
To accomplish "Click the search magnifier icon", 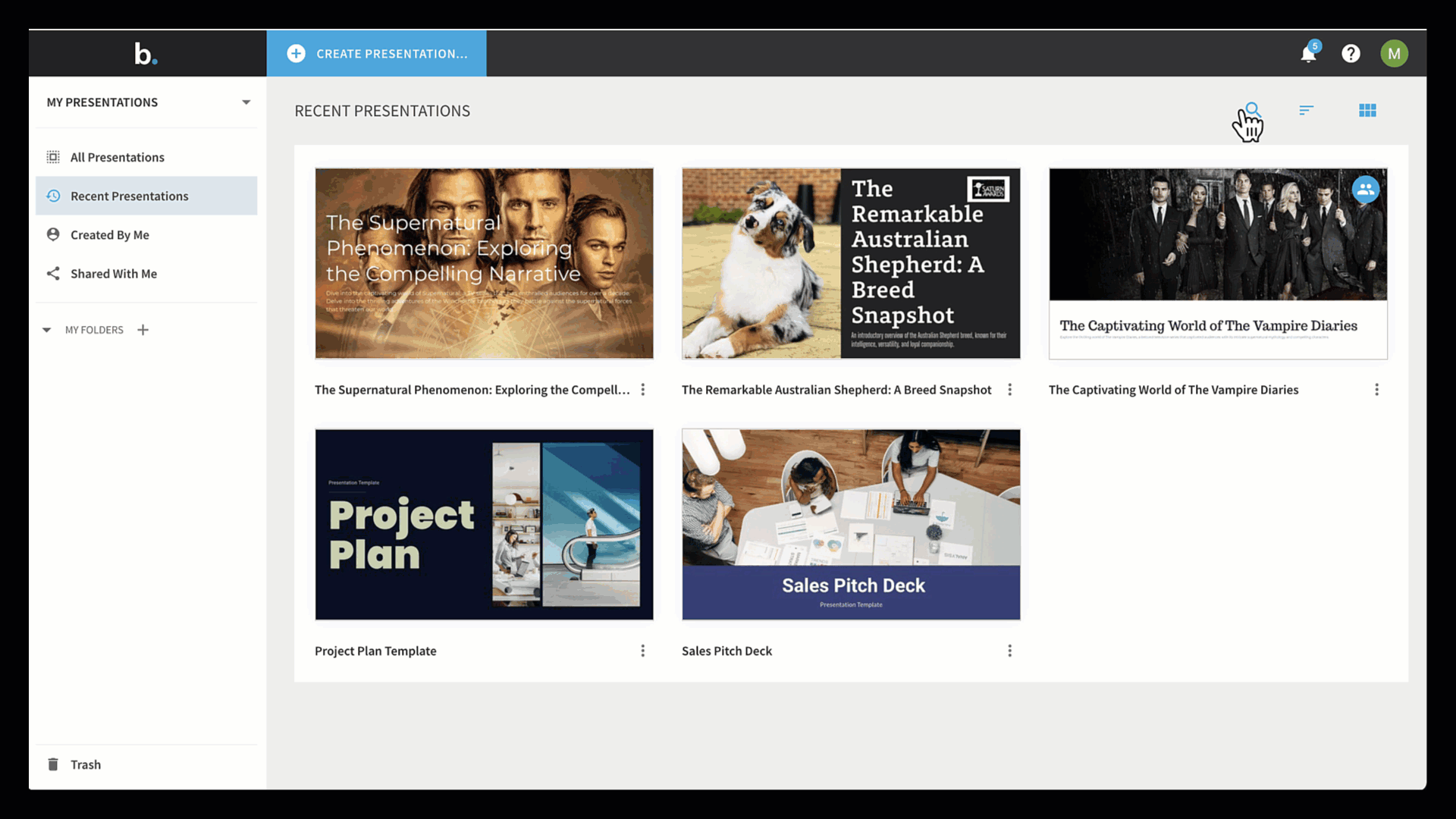I will point(1253,110).
